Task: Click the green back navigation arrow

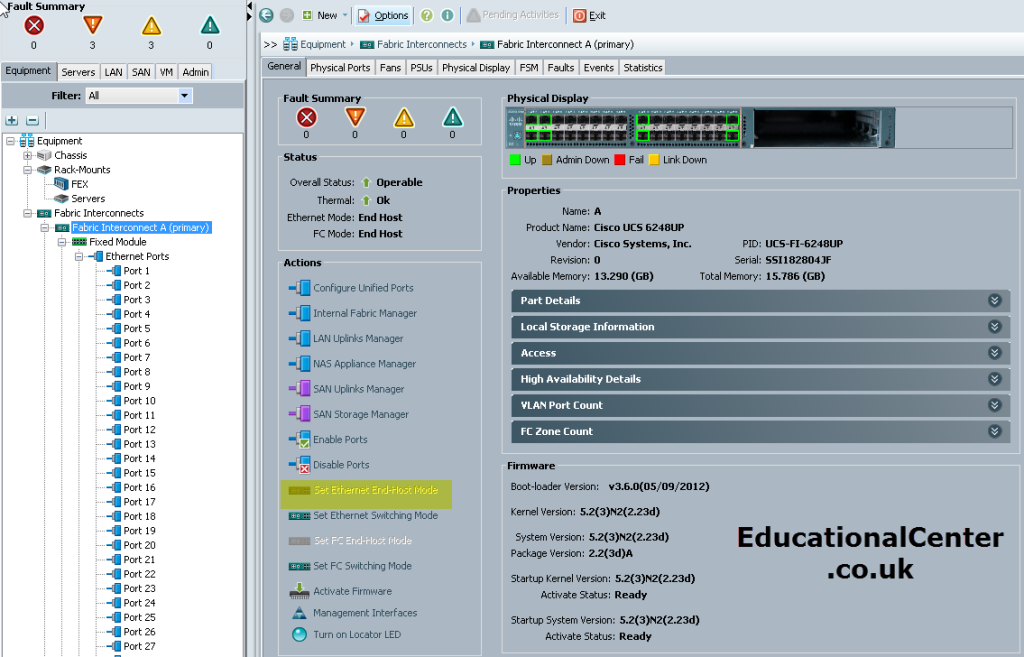Action: point(266,15)
